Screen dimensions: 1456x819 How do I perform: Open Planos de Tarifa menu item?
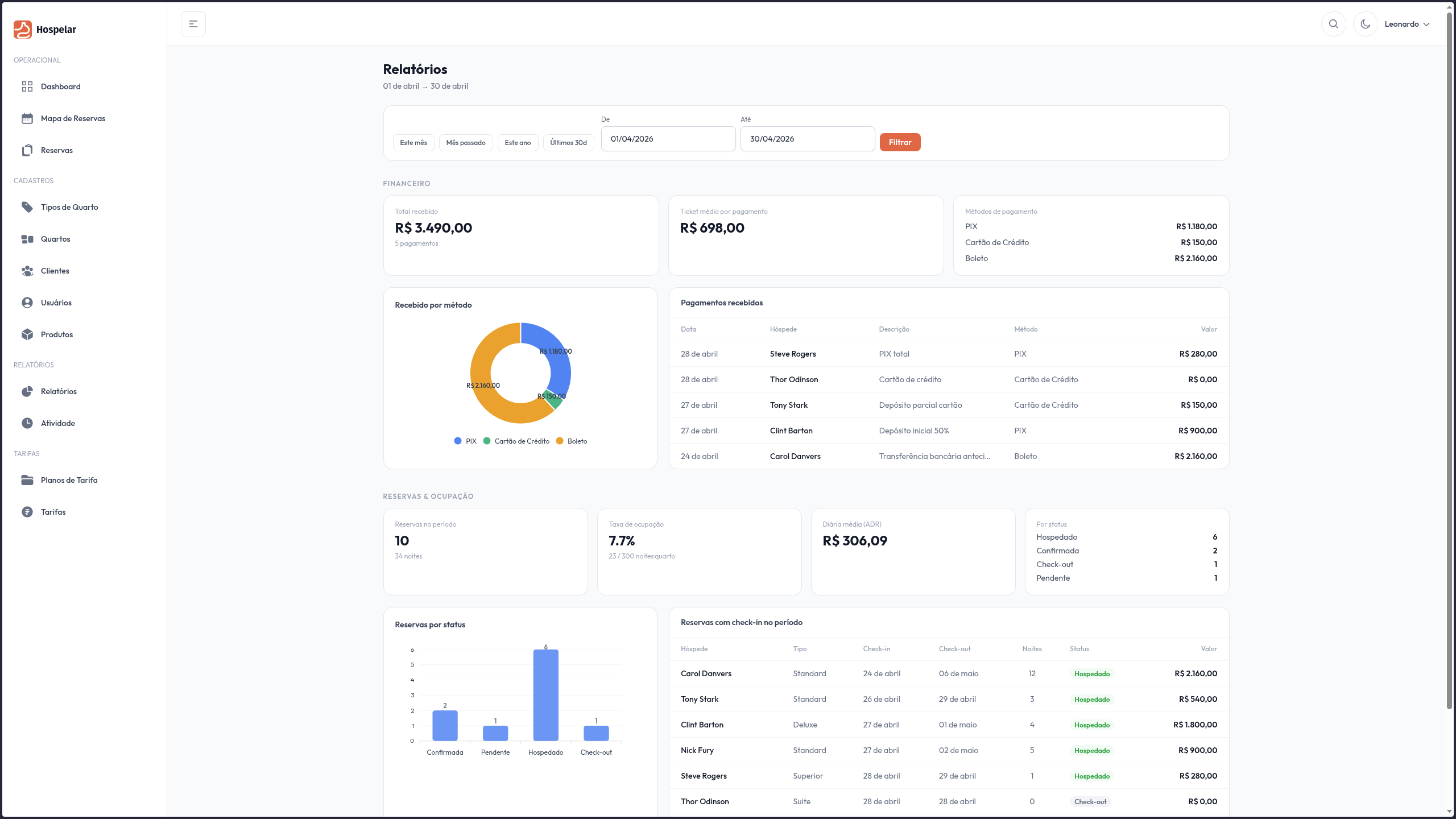coord(69,480)
